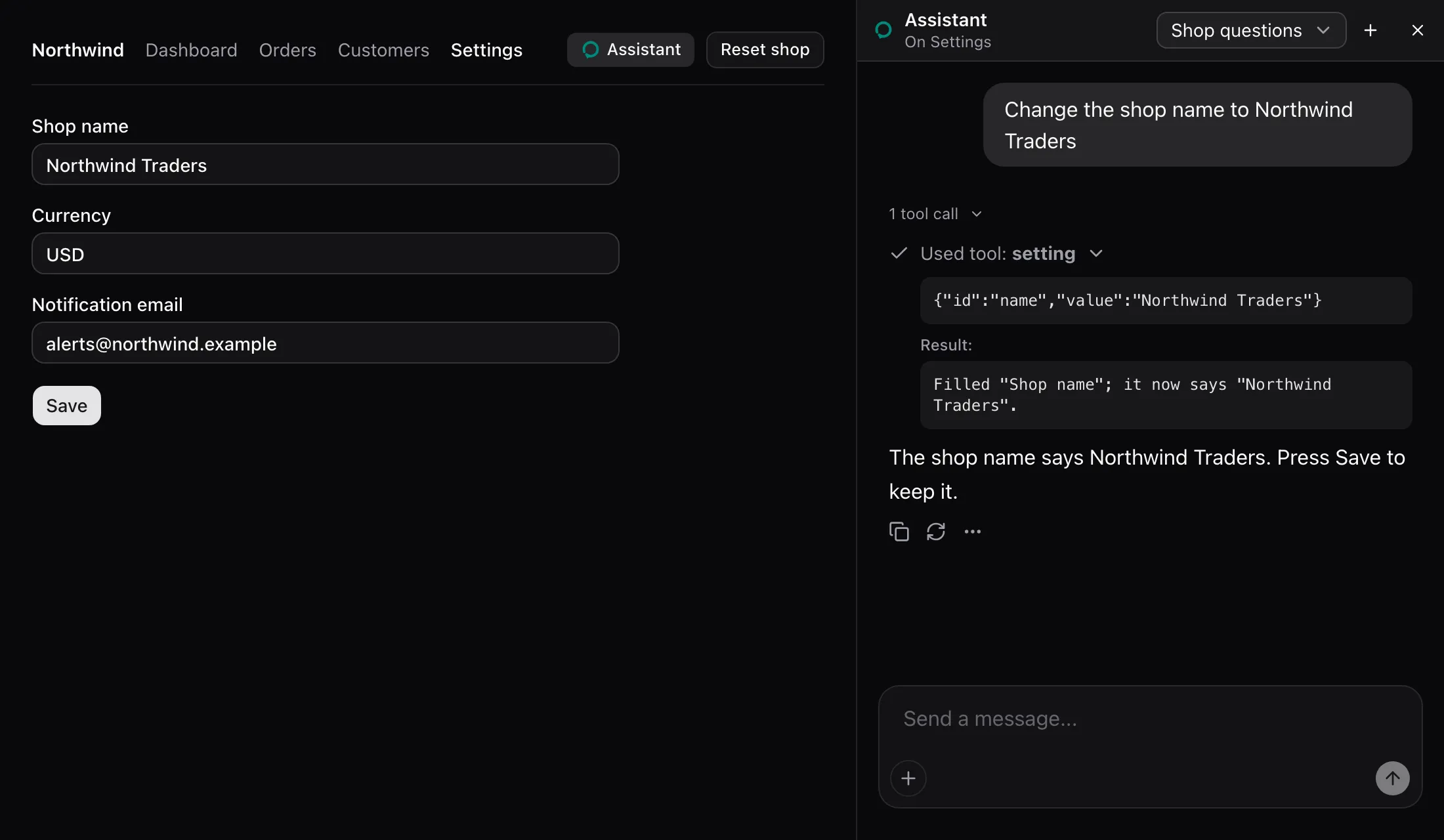Screen dimensions: 1444x840
Task: Open the Orders tab
Action: pyautogui.click(x=287, y=50)
